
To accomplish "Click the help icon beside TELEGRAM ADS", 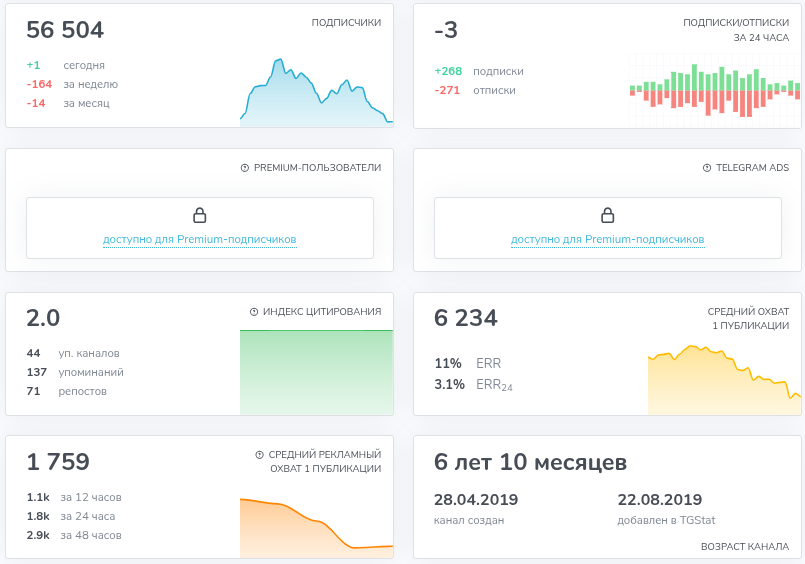I will click(707, 168).
